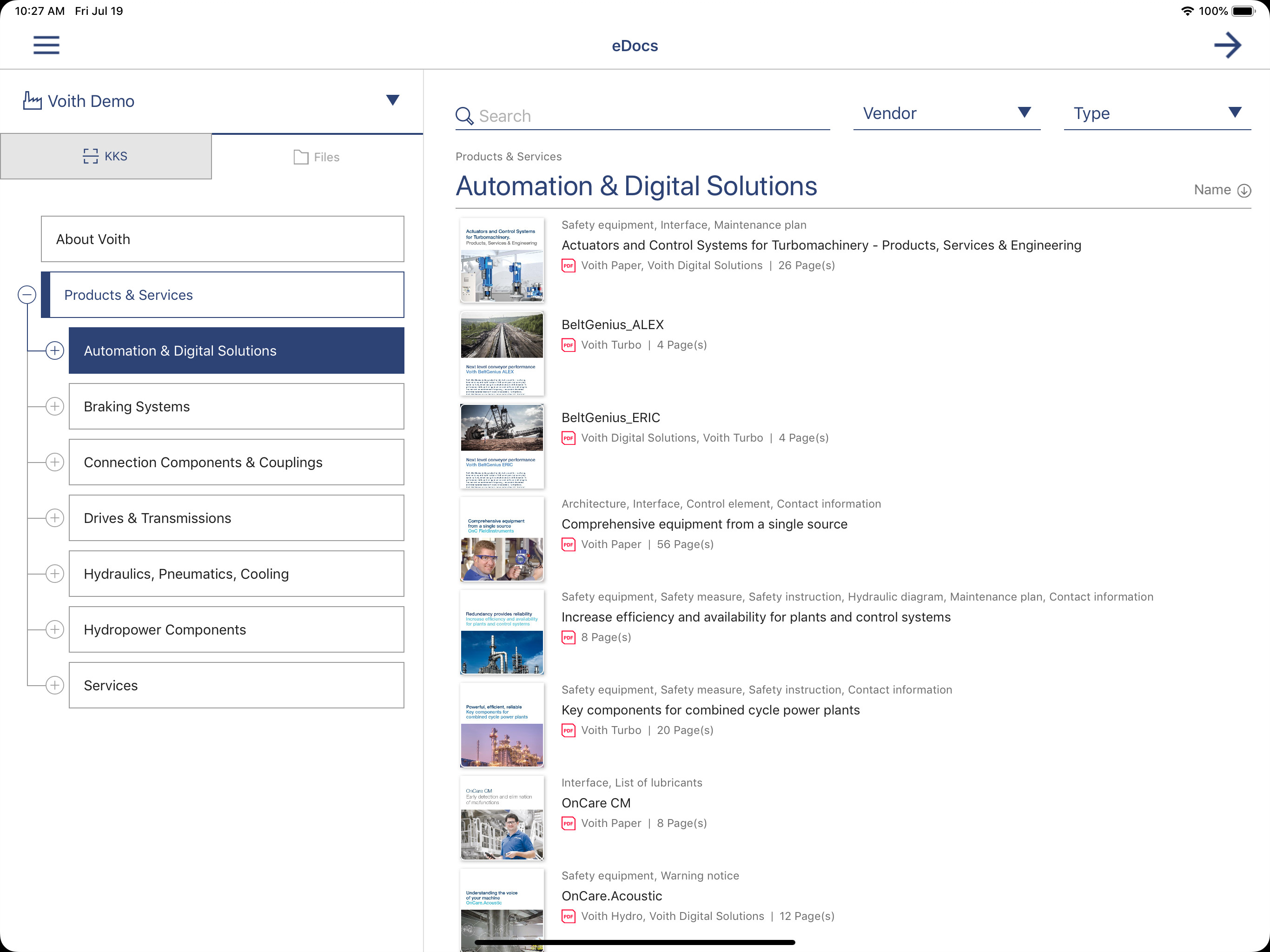This screenshot has width=1270, height=952.
Task: Open the BeltGenius_ALEX document
Action: [613, 324]
